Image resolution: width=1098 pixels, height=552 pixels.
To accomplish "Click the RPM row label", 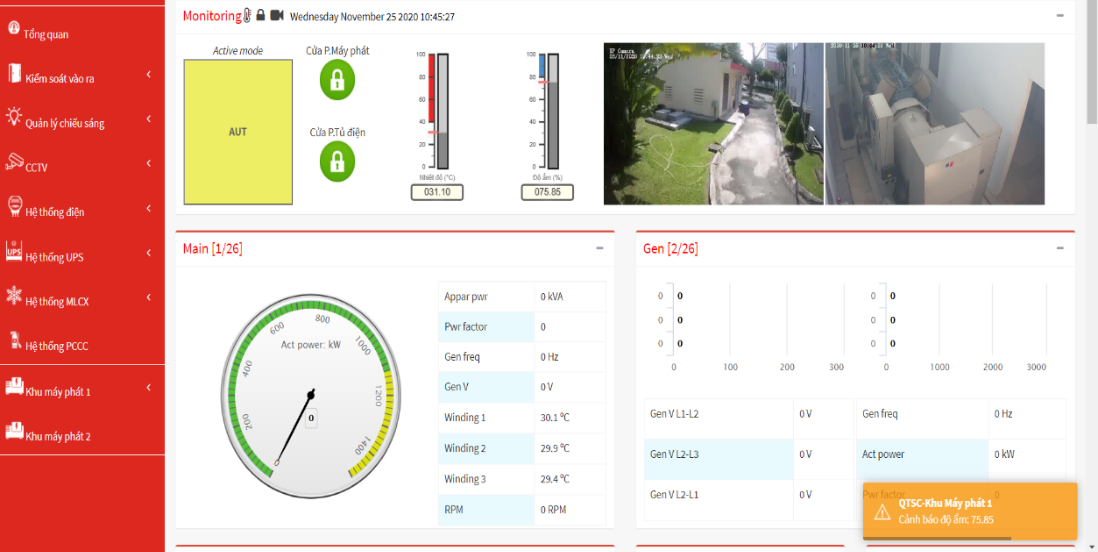I will (x=454, y=509).
